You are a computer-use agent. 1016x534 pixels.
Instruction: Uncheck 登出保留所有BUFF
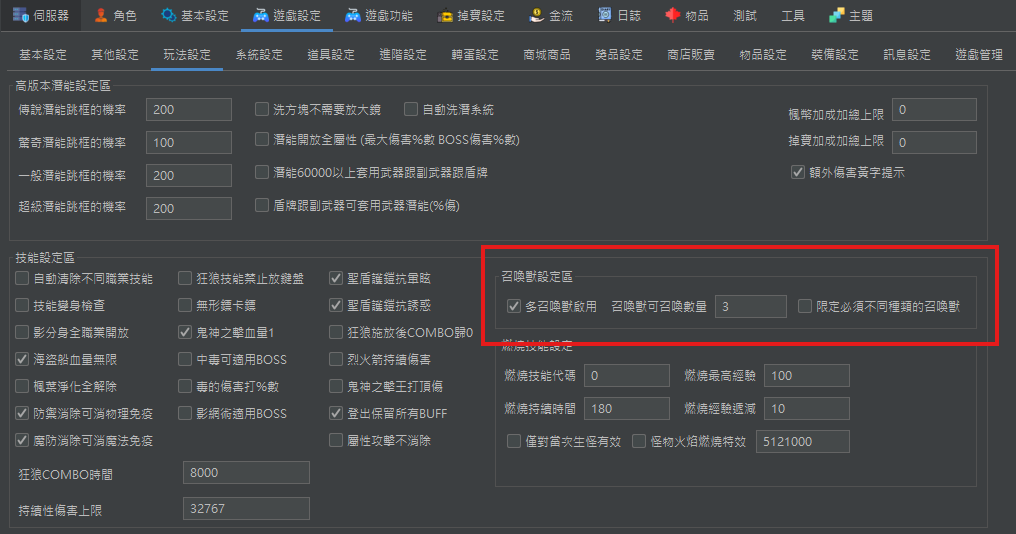pos(336,413)
